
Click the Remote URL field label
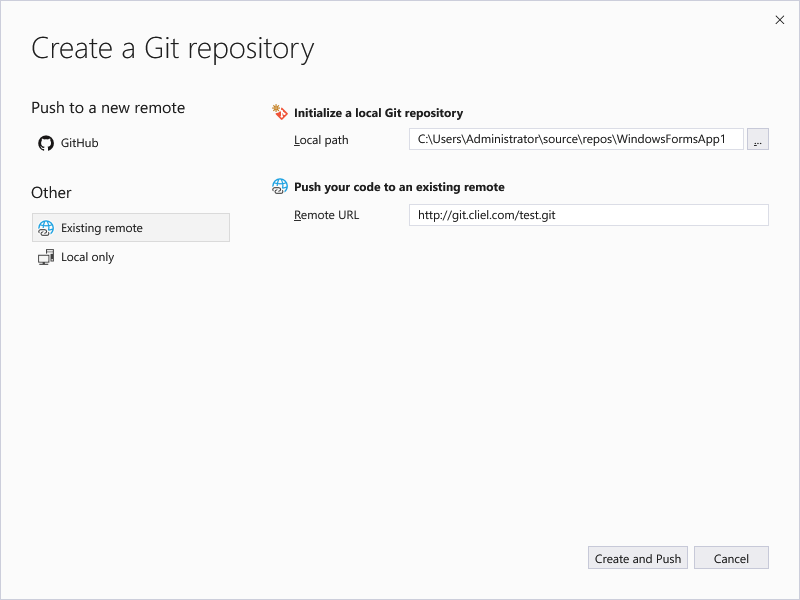pyautogui.click(x=327, y=215)
